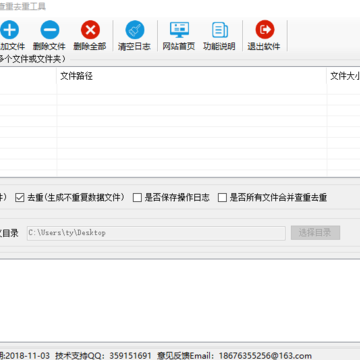Click the 文件路径 column header
Viewport: 360px width, 360px height.
(191, 76)
